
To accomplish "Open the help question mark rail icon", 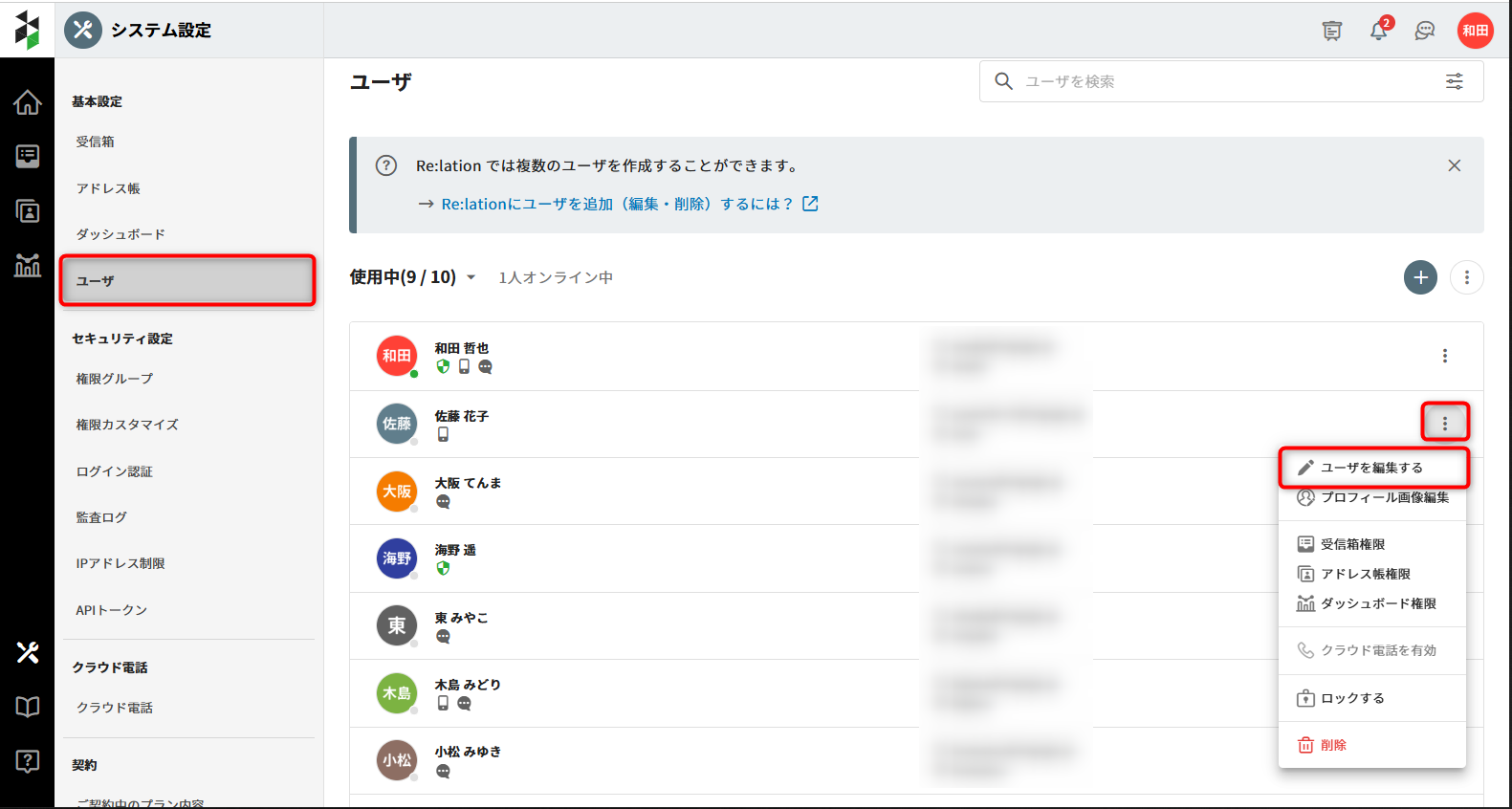I will coord(27,761).
